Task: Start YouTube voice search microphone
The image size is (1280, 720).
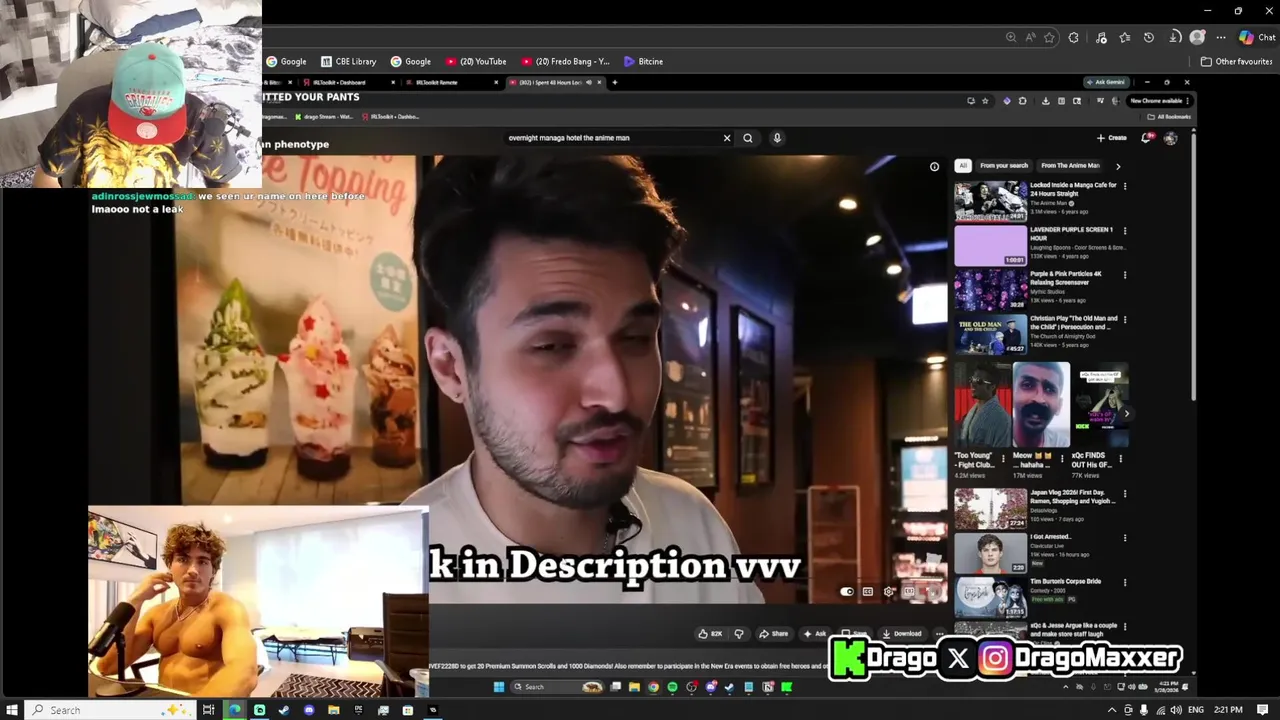Action: click(x=777, y=138)
